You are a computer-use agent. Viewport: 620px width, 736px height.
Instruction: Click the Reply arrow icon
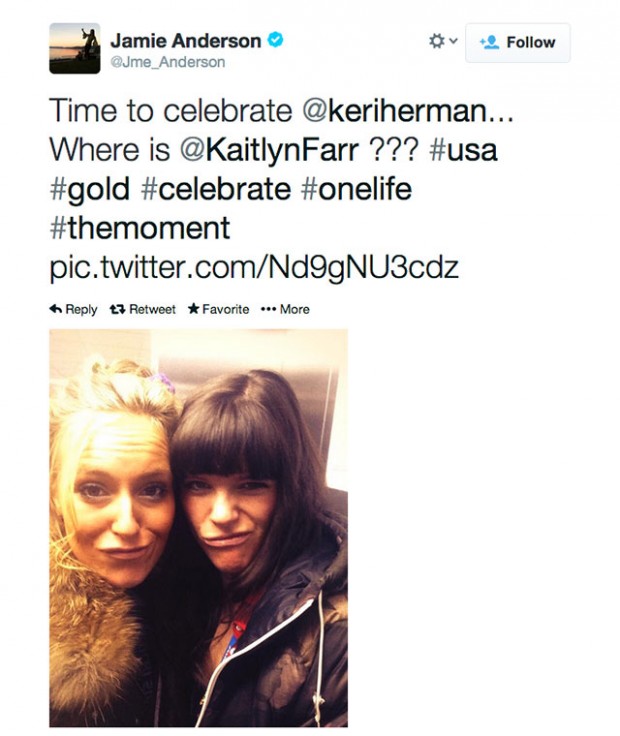pos(56,309)
